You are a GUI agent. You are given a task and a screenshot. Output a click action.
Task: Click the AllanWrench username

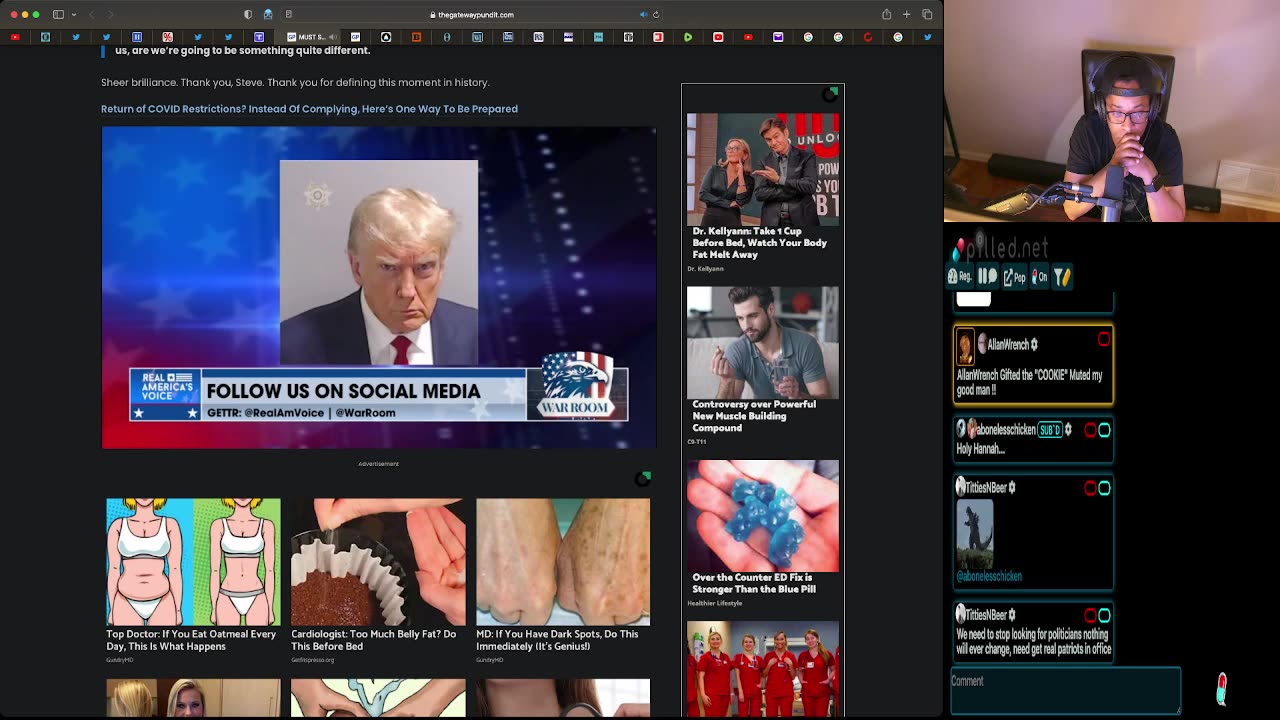[1008, 345]
